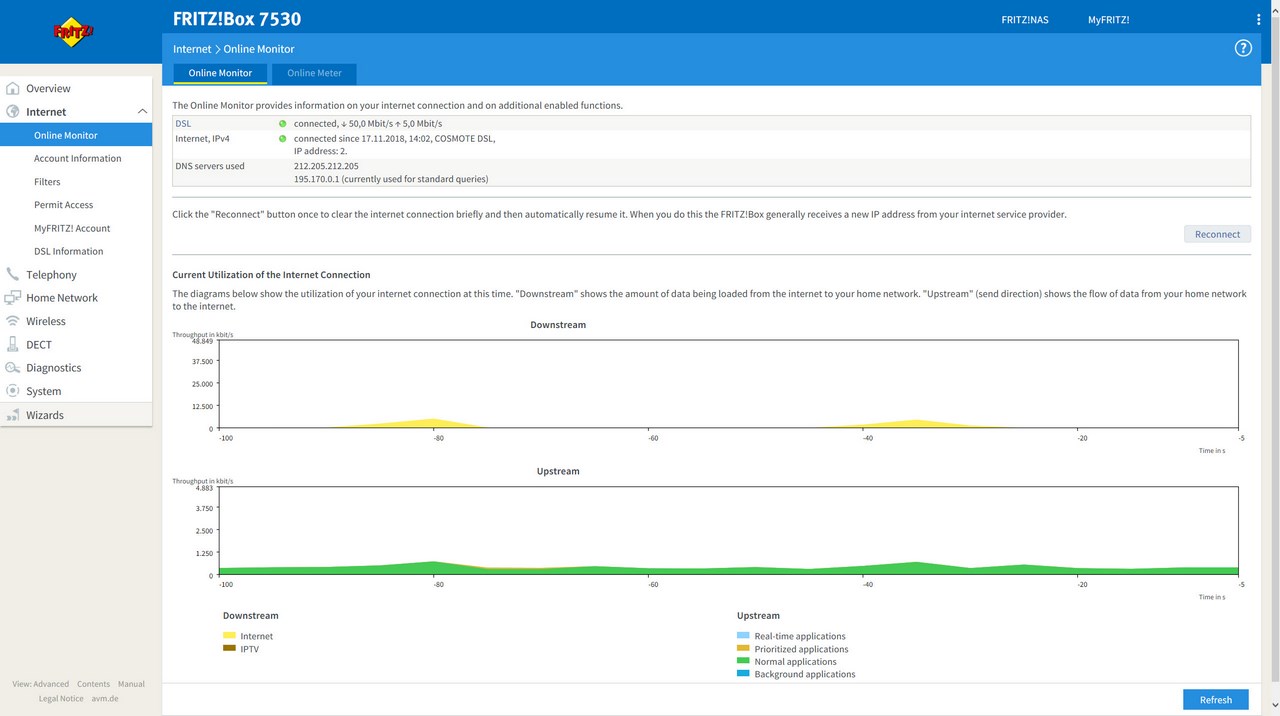Open MyFRITZ! from the header
Image resolution: width=1280 pixels, height=716 pixels.
[x=1108, y=20]
